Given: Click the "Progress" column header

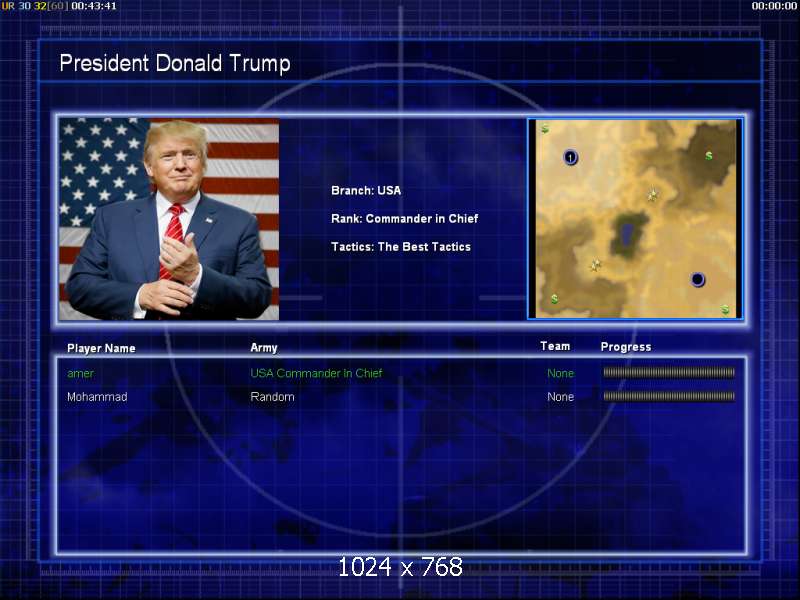Looking at the screenshot, I should tap(626, 347).
